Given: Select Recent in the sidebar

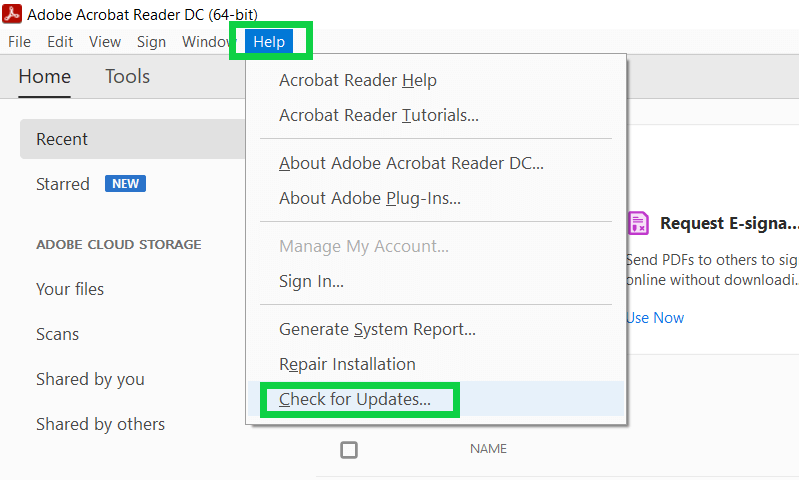Looking at the screenshot, I should pyautogui.click(x=132, y=139).
